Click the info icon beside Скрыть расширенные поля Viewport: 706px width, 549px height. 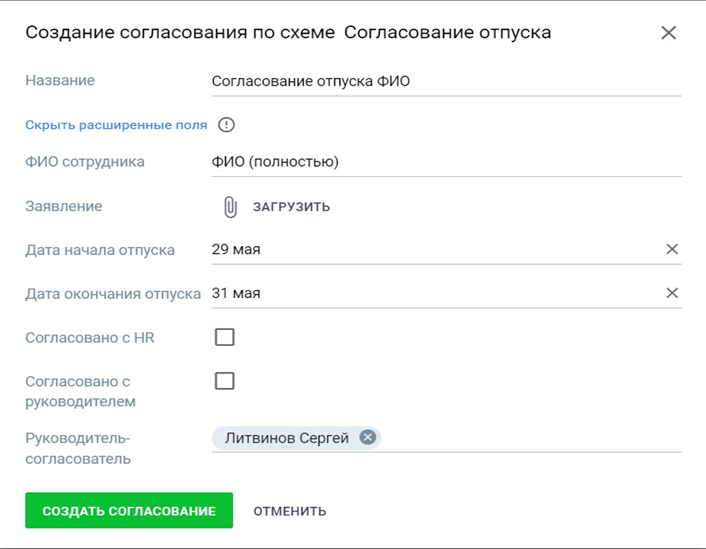[226, 125]
